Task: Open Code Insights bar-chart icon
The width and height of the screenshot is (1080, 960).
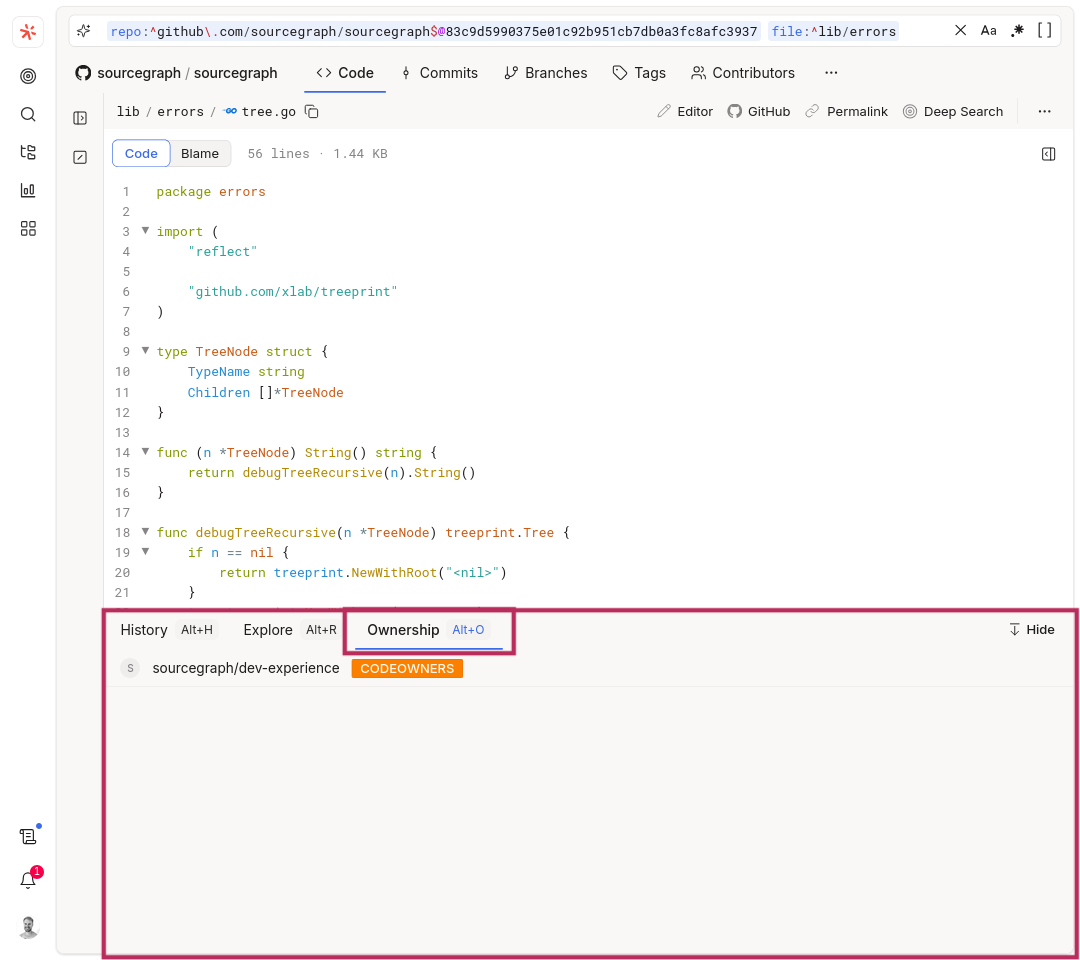Action: coord(27,190)
